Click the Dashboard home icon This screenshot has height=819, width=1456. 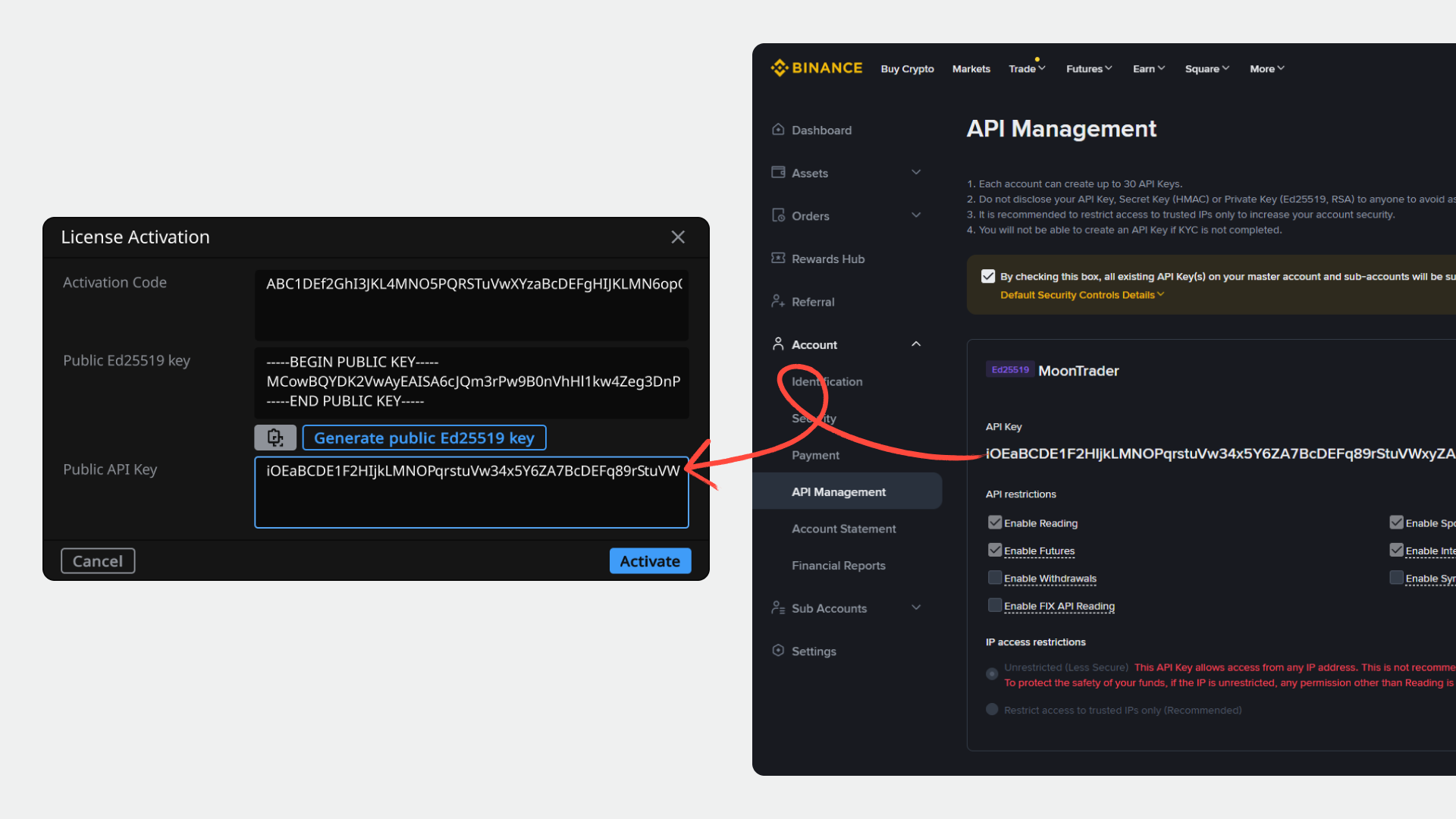tap(778, 130)
